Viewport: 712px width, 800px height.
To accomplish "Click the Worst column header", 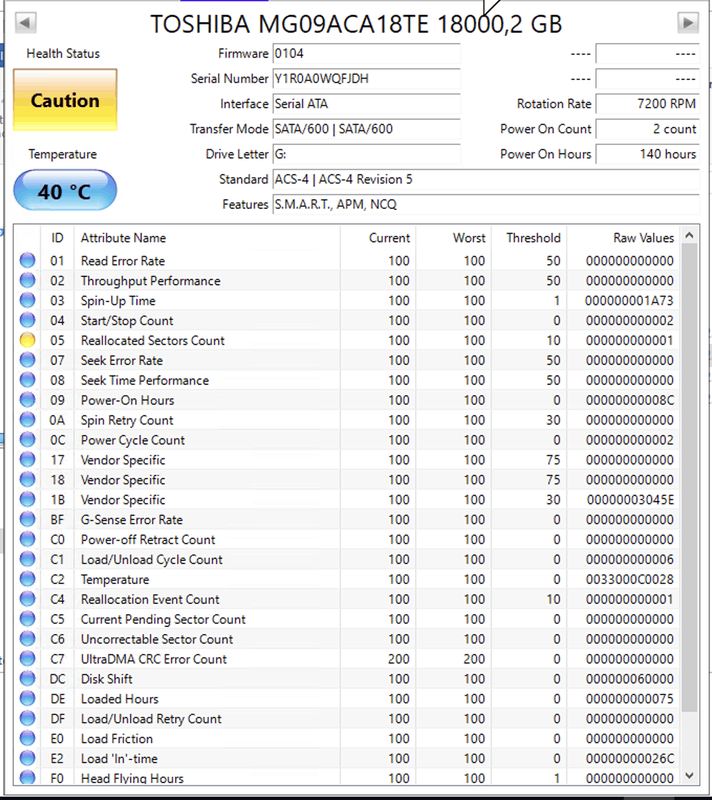I will [x=453, y=238].
